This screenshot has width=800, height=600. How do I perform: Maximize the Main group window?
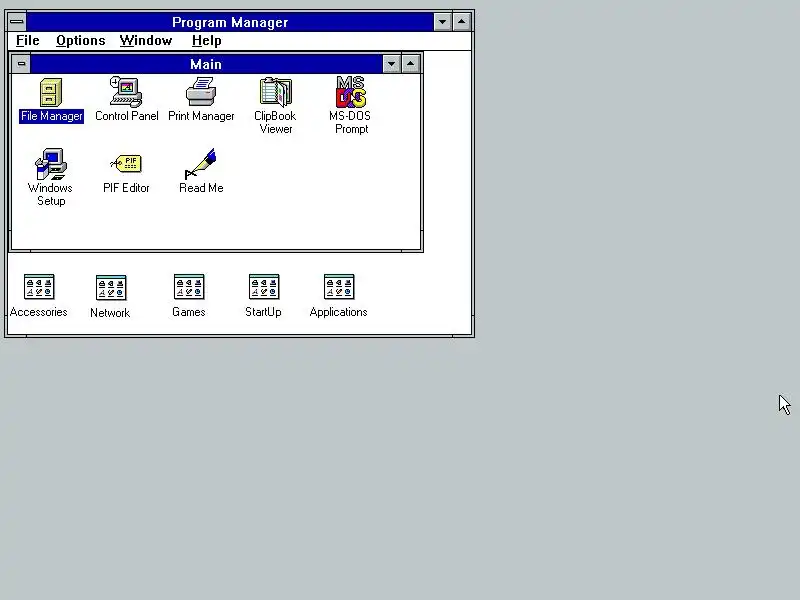411,64
